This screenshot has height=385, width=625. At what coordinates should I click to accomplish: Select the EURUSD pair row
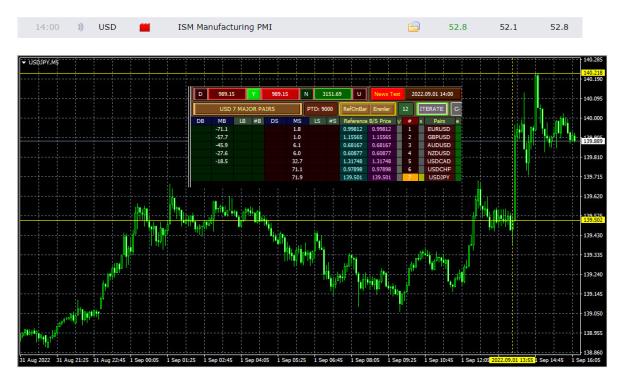(x=439, y=129)
